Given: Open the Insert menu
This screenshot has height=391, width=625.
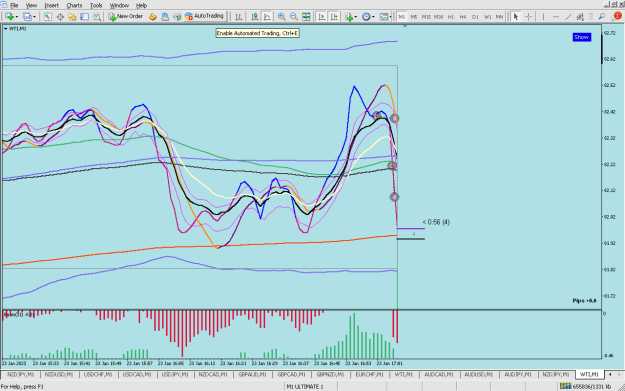Looking at the screenshot, I should [x=51, y=5].
